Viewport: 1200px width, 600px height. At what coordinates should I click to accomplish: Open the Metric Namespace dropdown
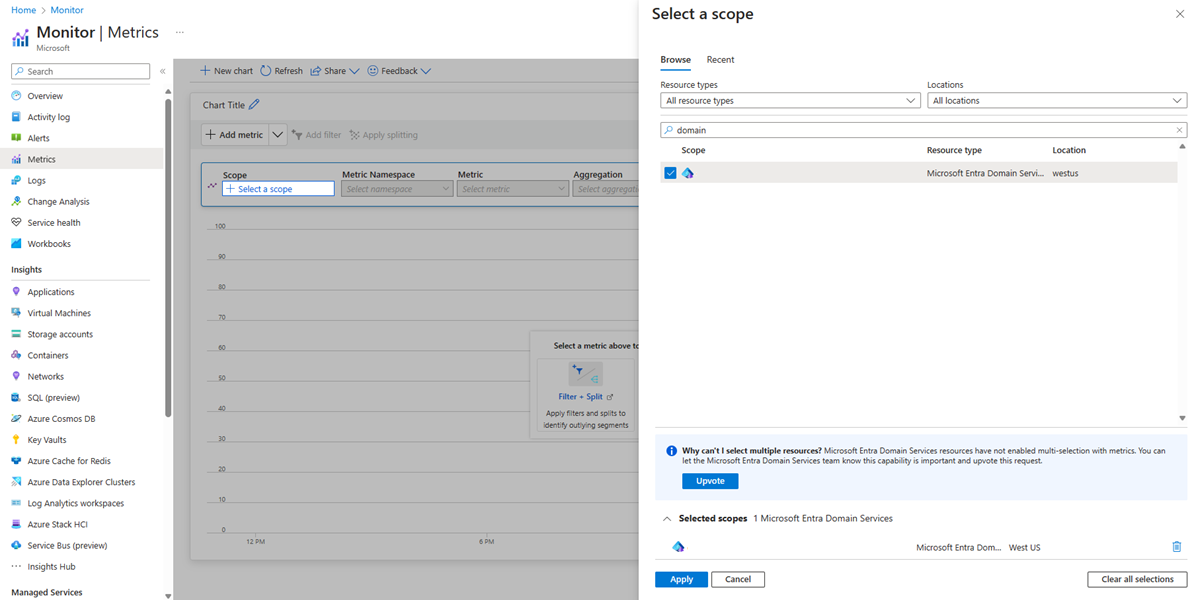397,189
